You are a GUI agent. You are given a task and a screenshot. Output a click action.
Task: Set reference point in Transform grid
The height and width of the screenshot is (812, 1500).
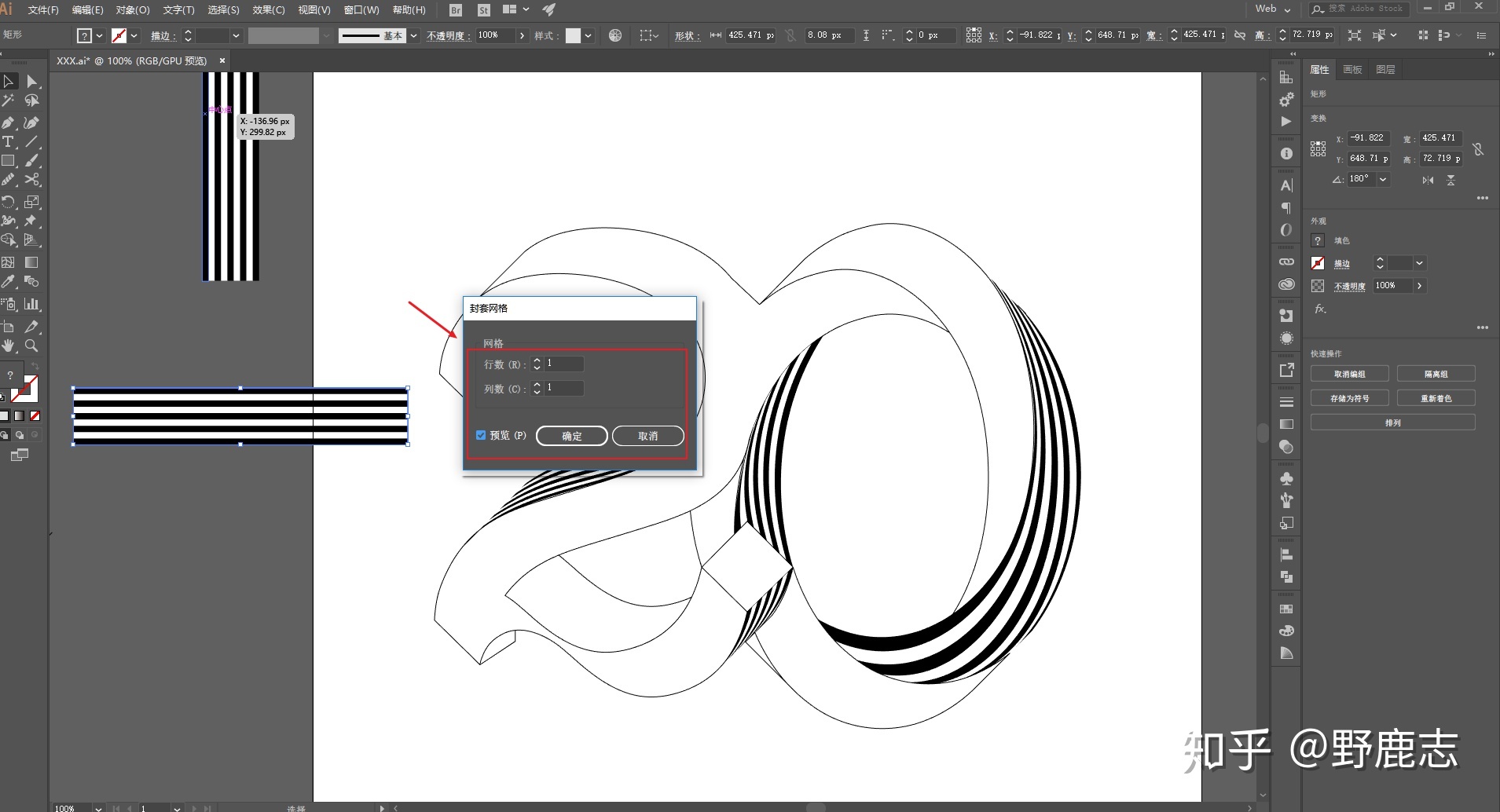click(x=1318, y=148)
